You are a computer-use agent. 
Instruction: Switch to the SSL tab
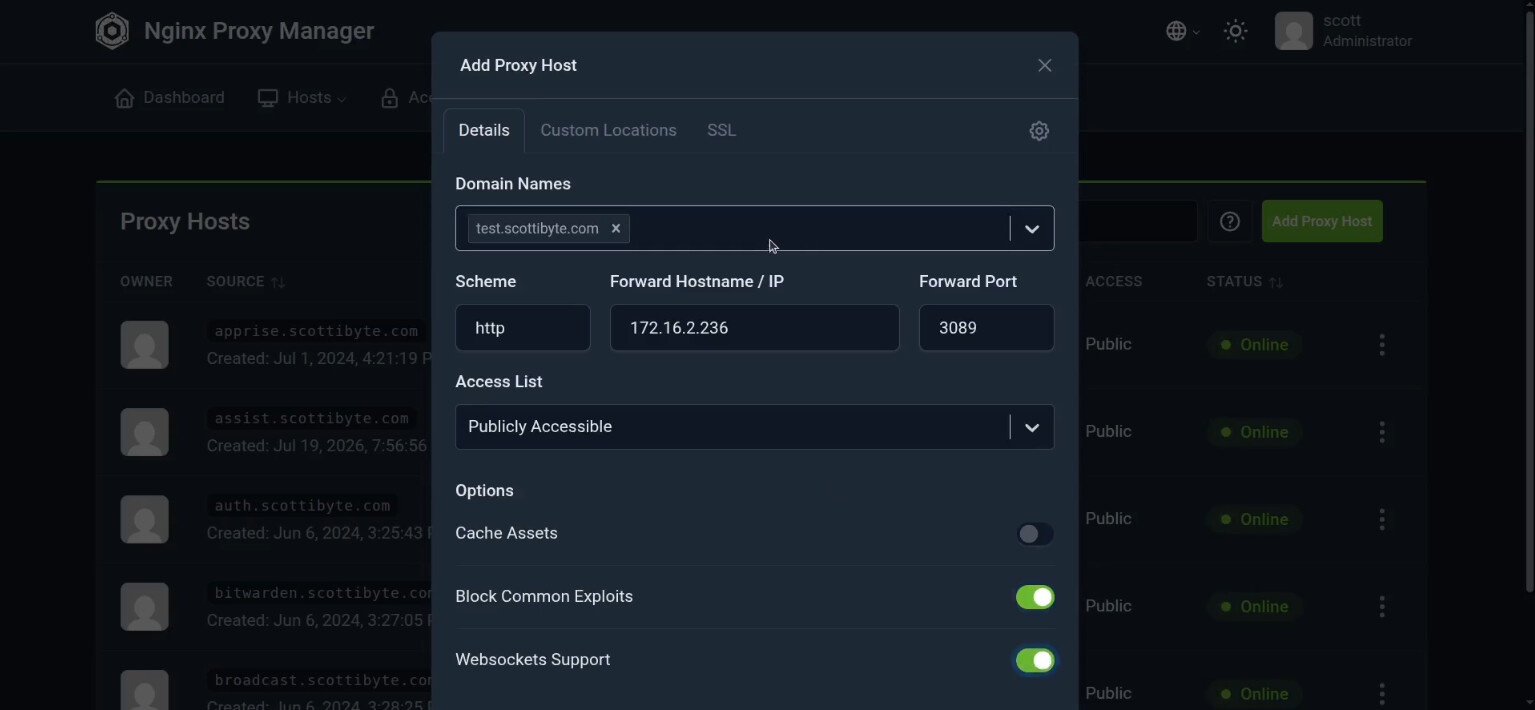[721, 130]
